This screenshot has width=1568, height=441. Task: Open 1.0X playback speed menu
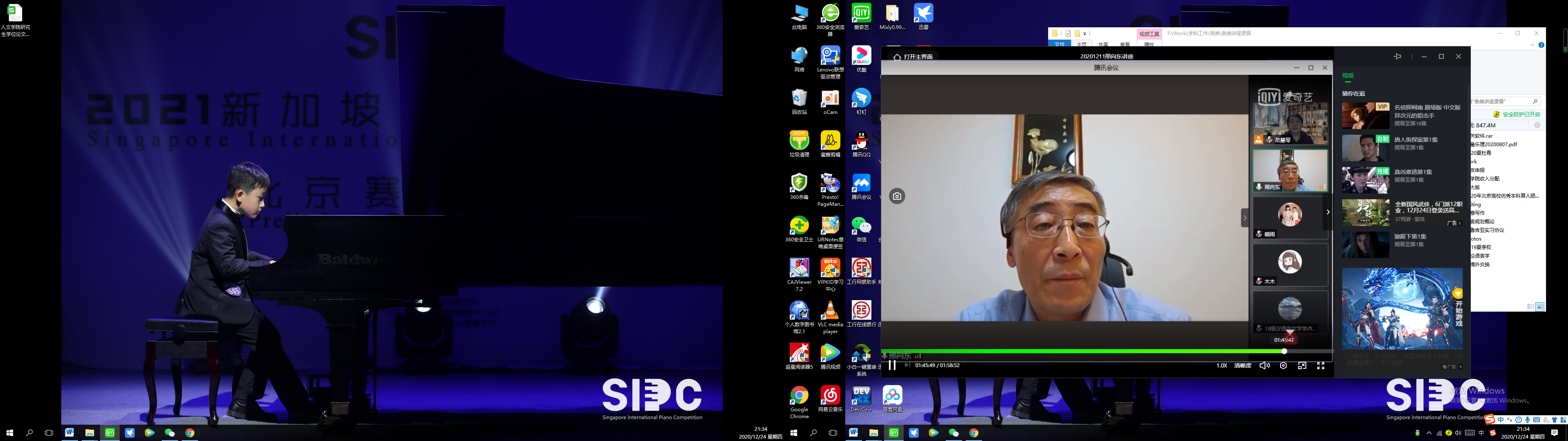pyautogui.click(x=1222, y=365)
